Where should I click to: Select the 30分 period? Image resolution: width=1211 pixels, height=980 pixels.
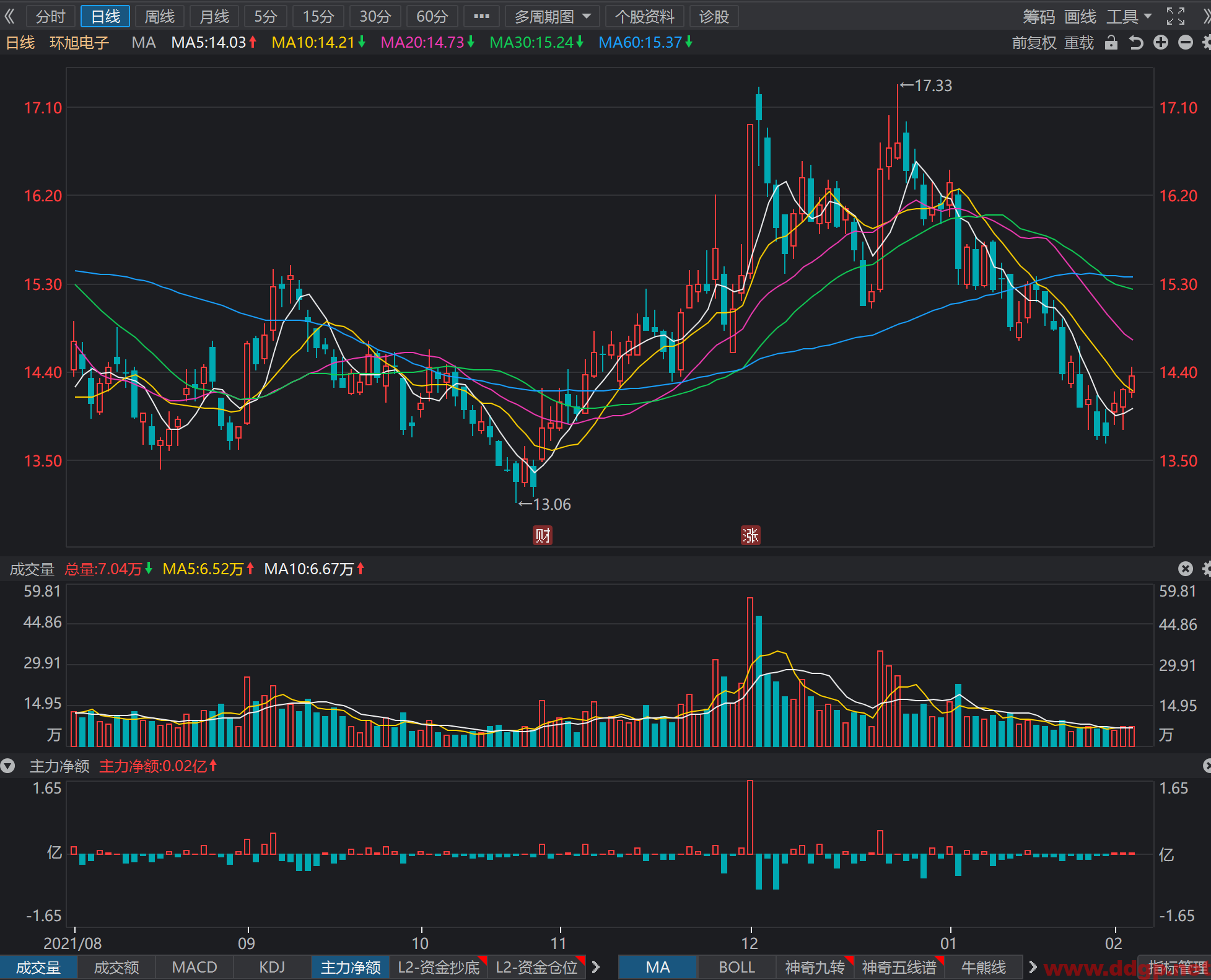[375, 17]
